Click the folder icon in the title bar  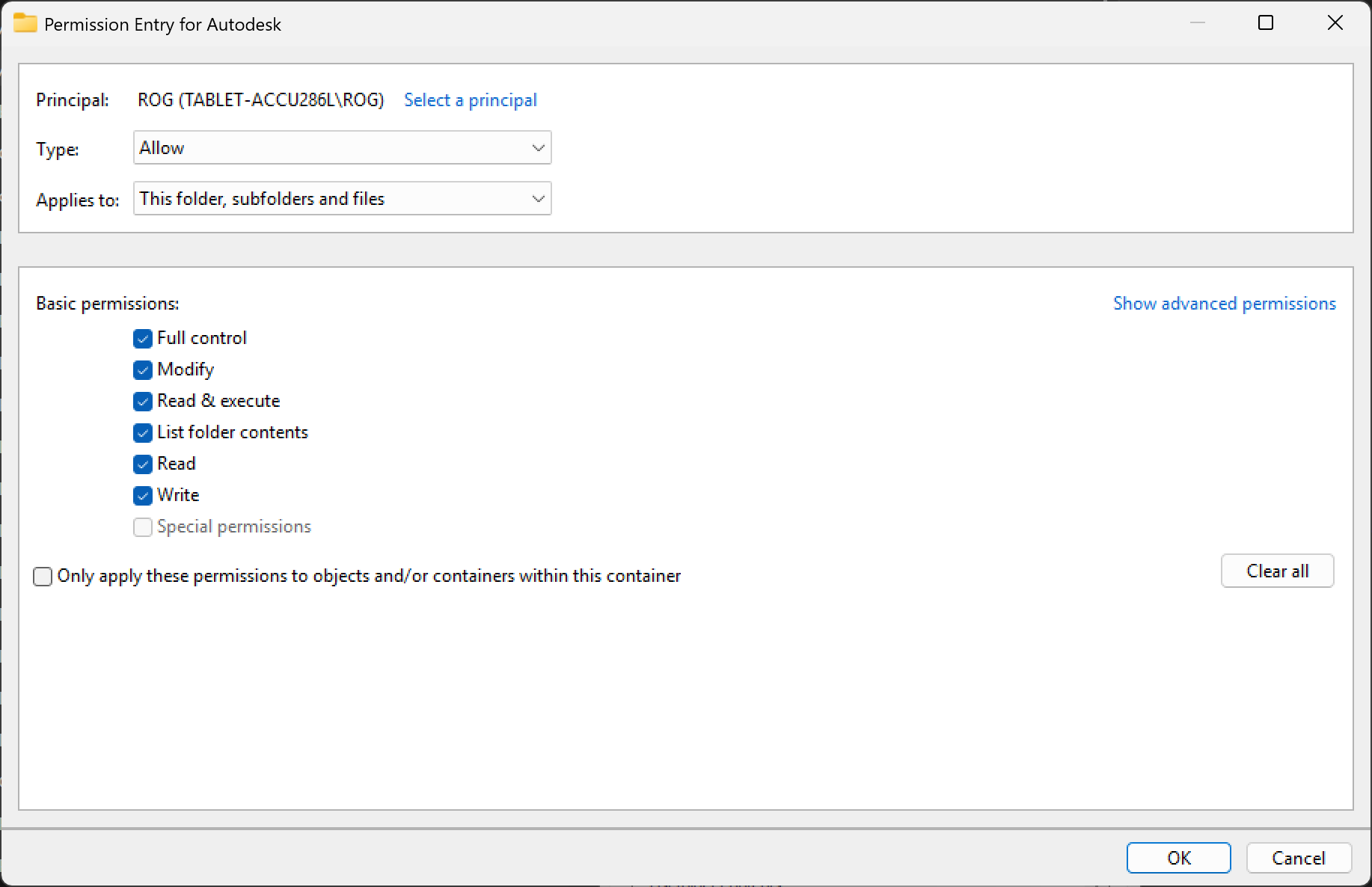[26, 23]
